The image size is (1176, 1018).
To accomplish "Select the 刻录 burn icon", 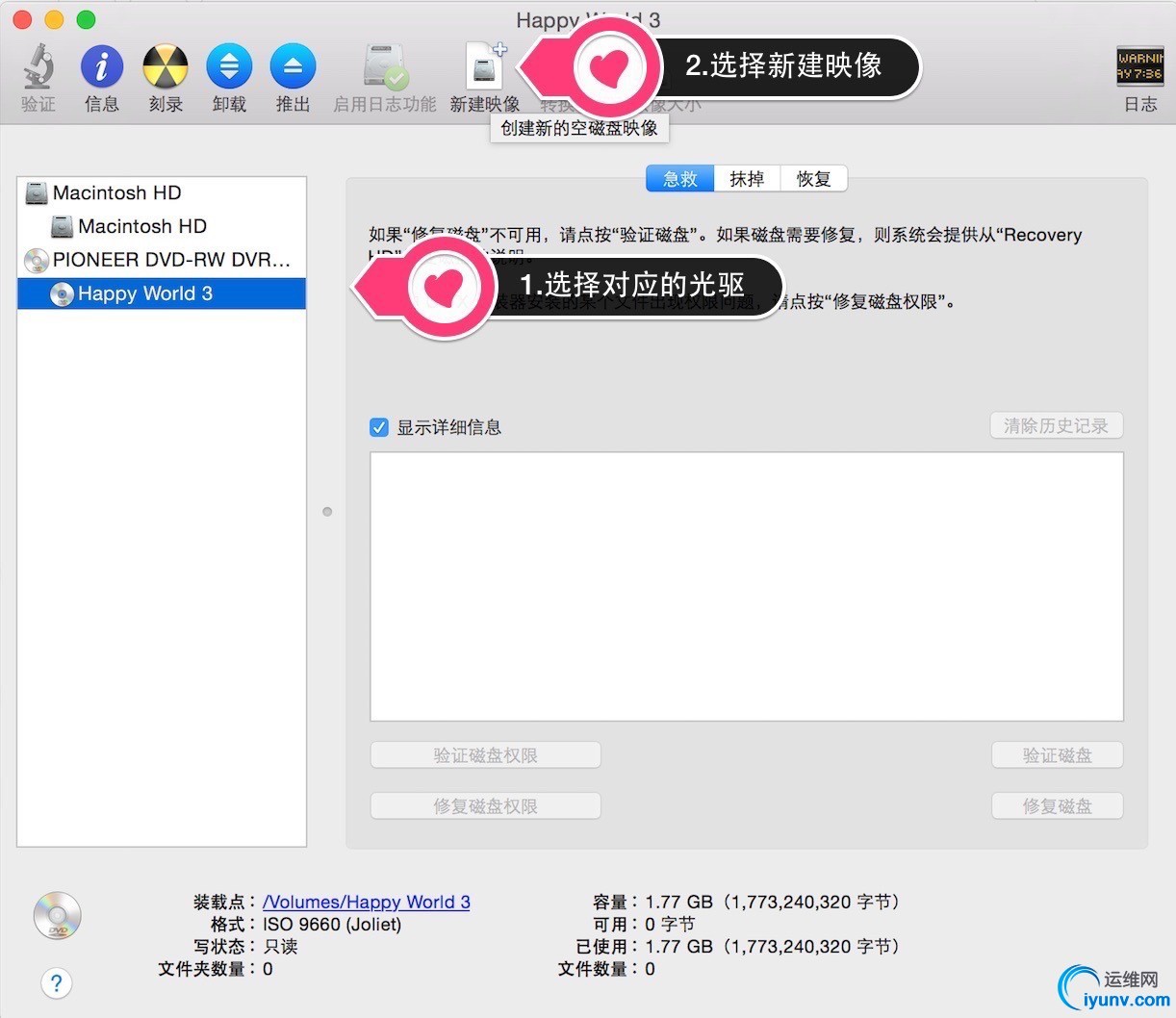I will coord(166,66).
